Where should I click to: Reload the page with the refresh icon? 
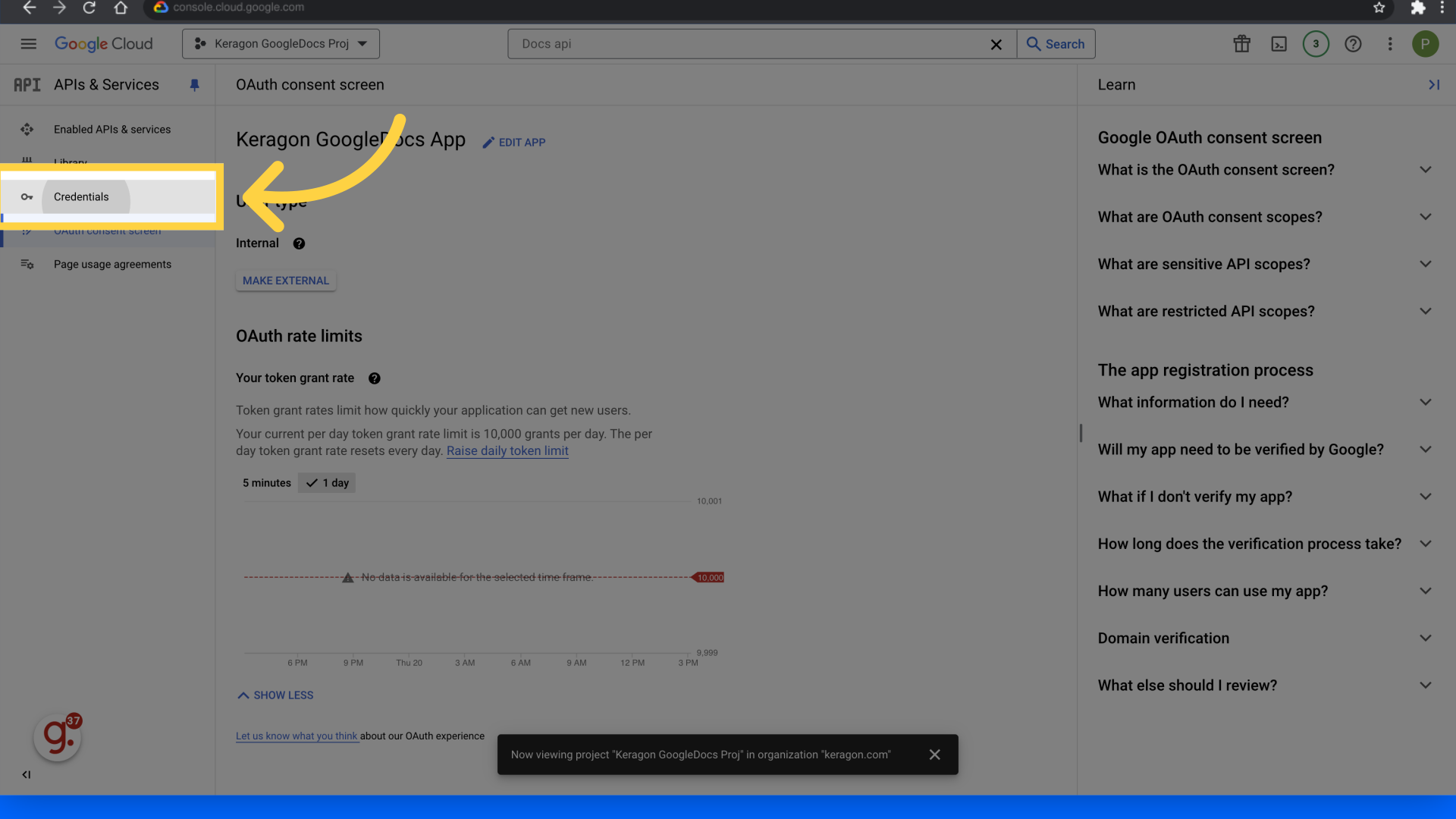[x=89, y=8]
